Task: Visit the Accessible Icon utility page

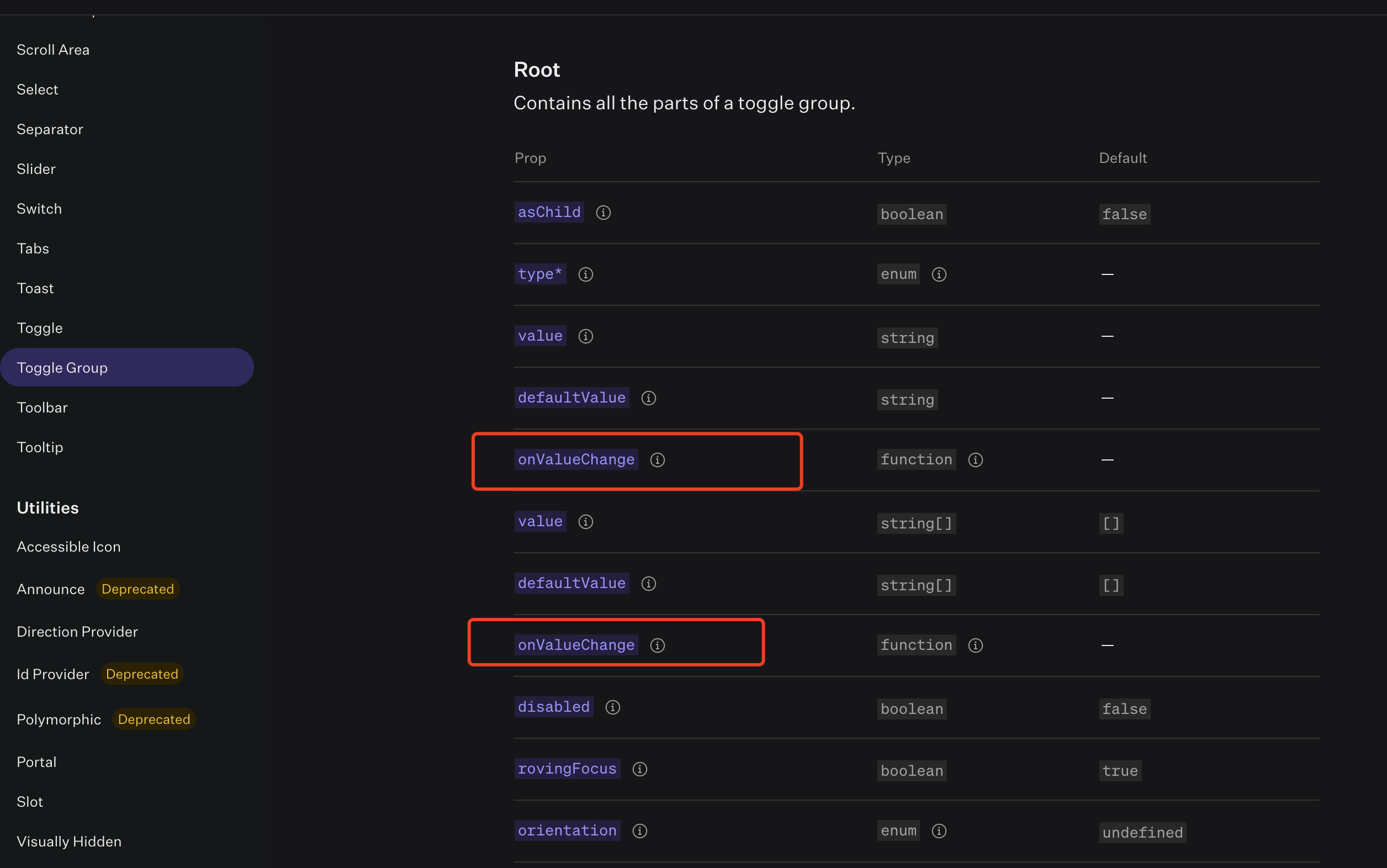Action: [x=68, y=547]
